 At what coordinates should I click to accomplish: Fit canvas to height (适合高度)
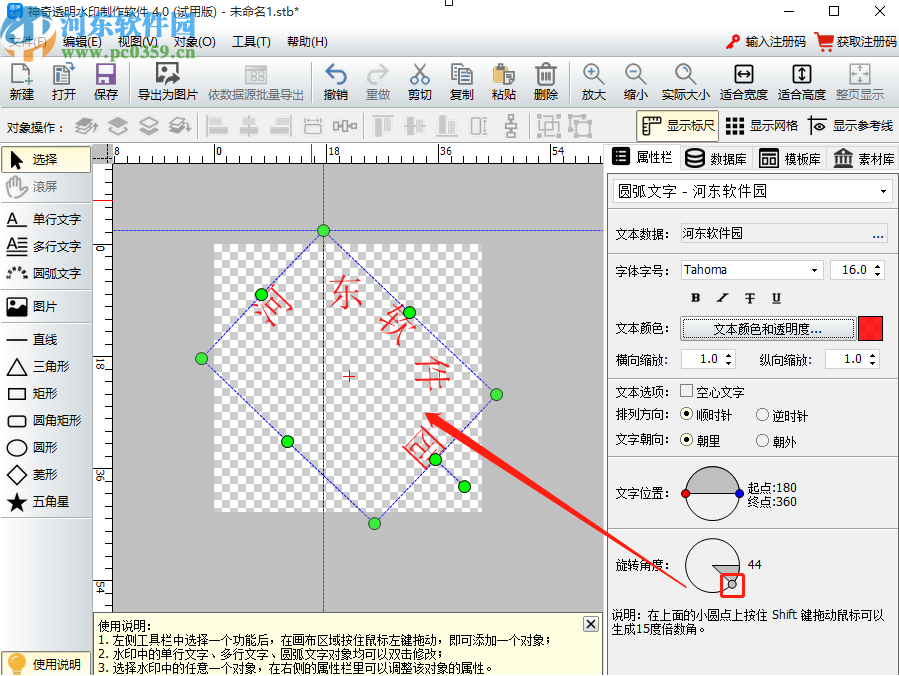[x=802, y=82]
